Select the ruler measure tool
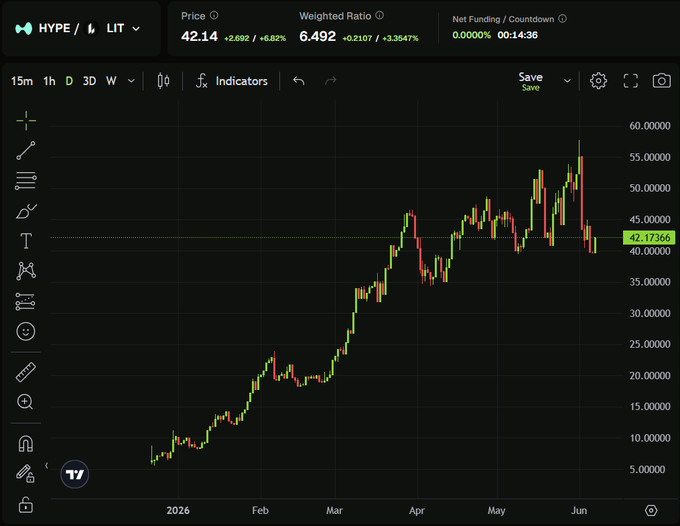Viewport: 680px width, 526px height. click(x=26, y=372)
